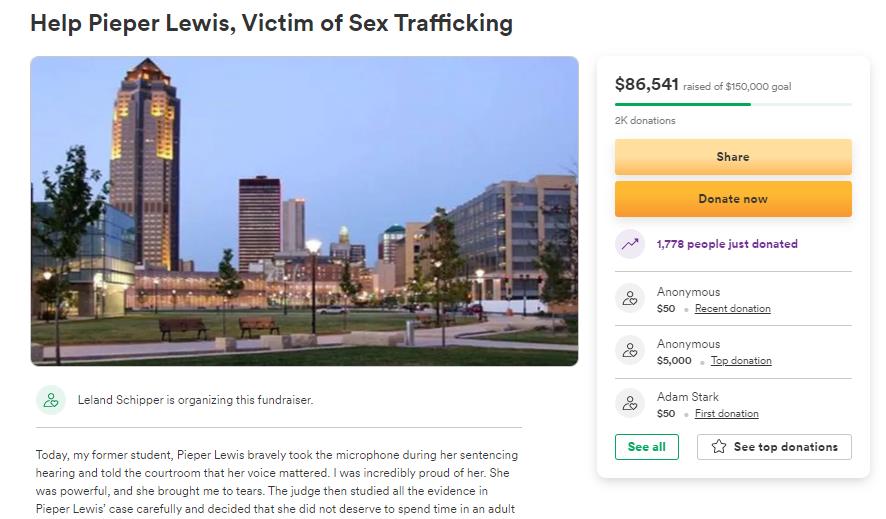Image resolution: width=886 pixels, height=519 pixels.
Task: Click the donor icon beside Adam Stark
Action: coord(630,403)
